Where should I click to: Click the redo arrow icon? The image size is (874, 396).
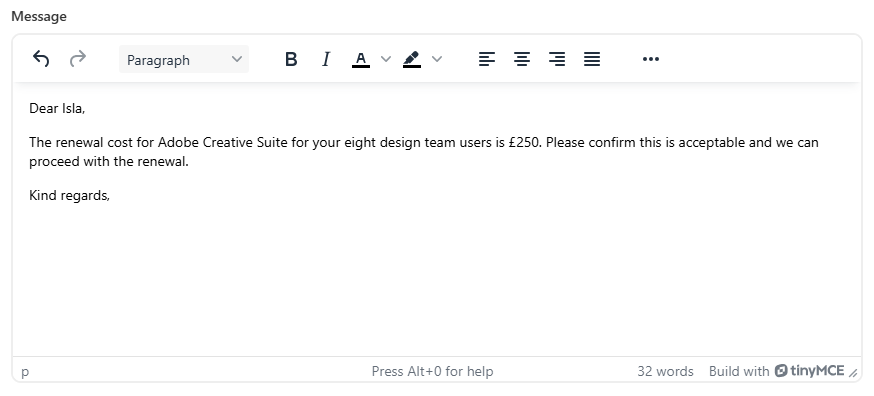[x=77, y=59]
